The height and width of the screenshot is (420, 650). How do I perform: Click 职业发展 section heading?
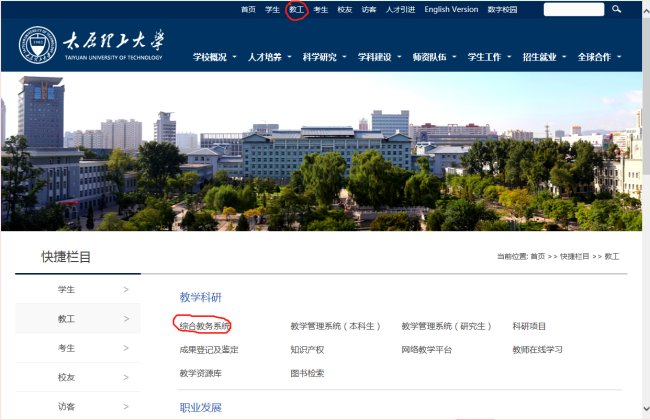[200, 408]
